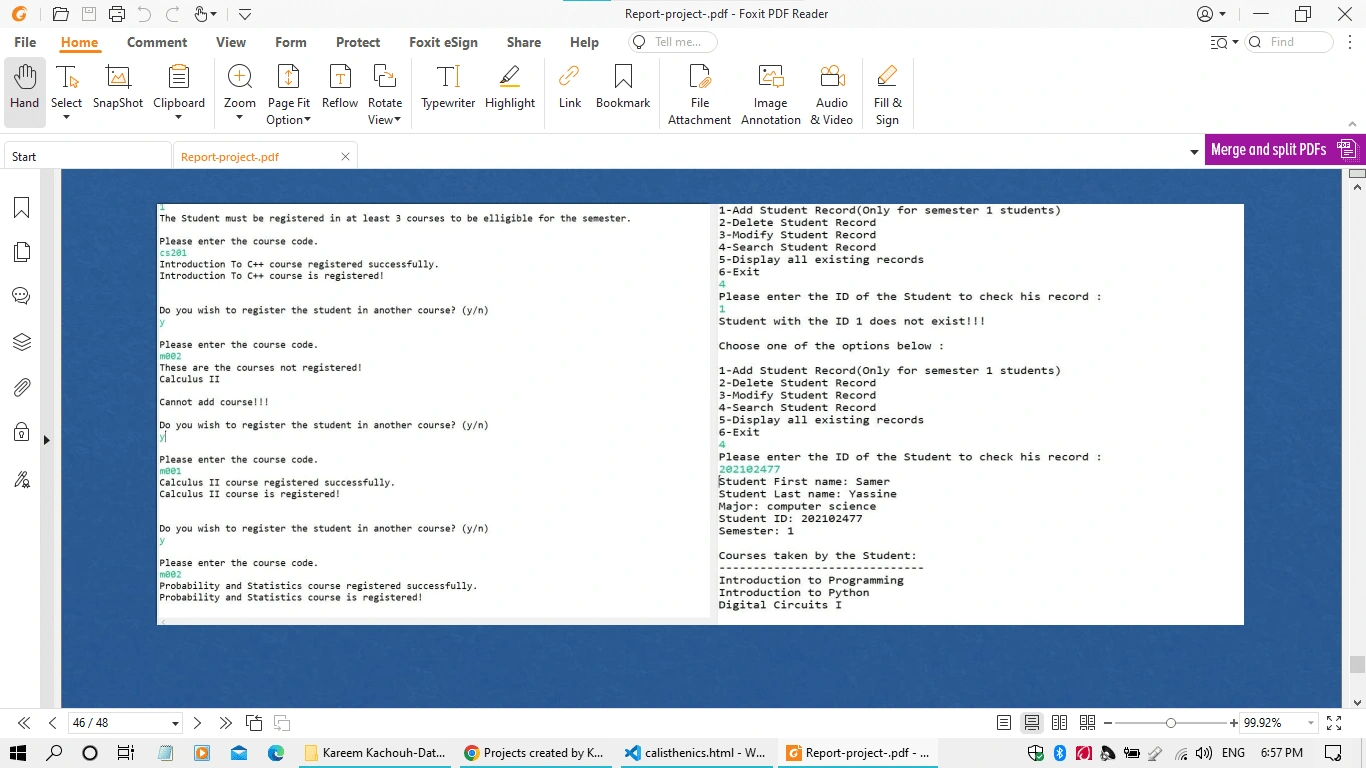Switch to single page view
1366x768 pixels.
pyautogui.click(x=1004, y=723)
